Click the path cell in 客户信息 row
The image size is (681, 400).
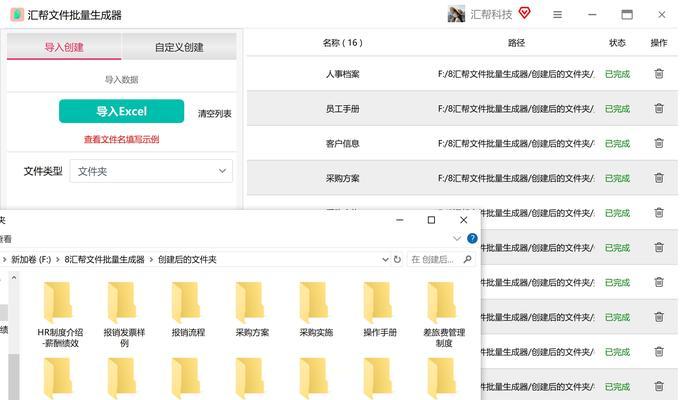pos(516,144)
